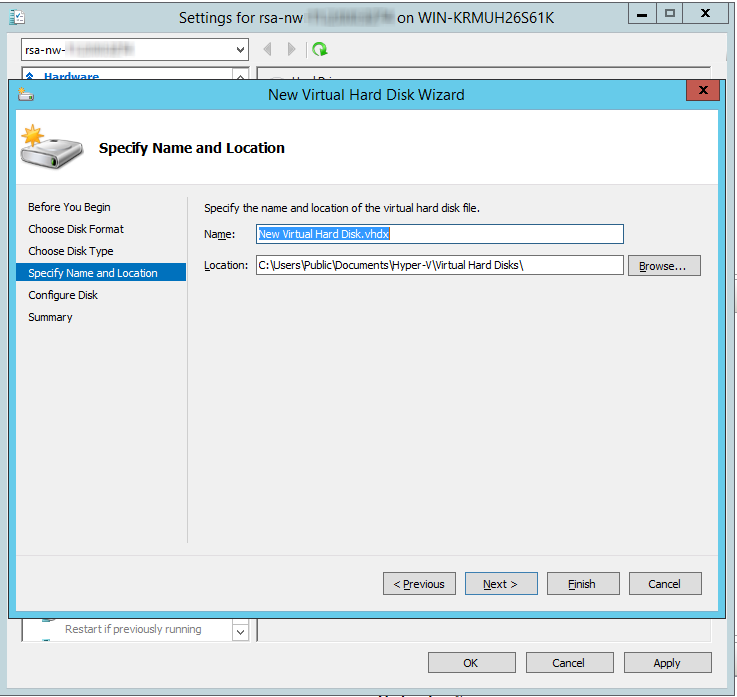Click the lower scroll arrow of settings list
The image size is (737, 697).
coord(240,632)
